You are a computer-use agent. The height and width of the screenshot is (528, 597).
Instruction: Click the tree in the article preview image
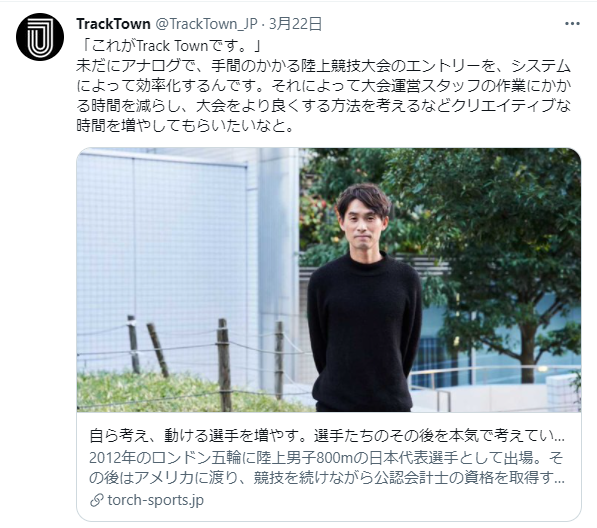click(506, 247)
